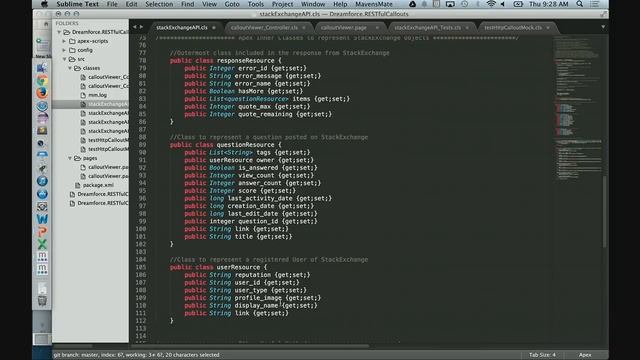Collapse the Dreamforce.RESTfulCallouts root folder
Image resolution: width=640 pixels, height=360 pixels.
[59, 32]
